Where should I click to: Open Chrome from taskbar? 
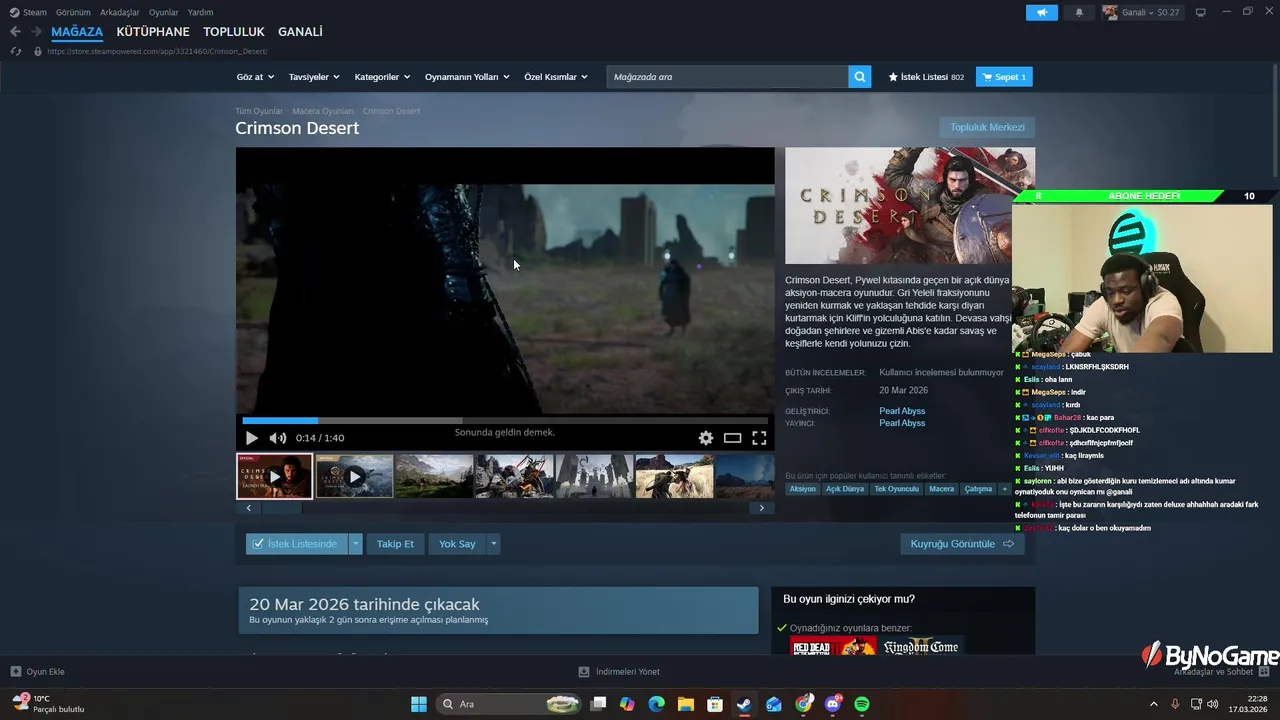(x=804, y=704)
